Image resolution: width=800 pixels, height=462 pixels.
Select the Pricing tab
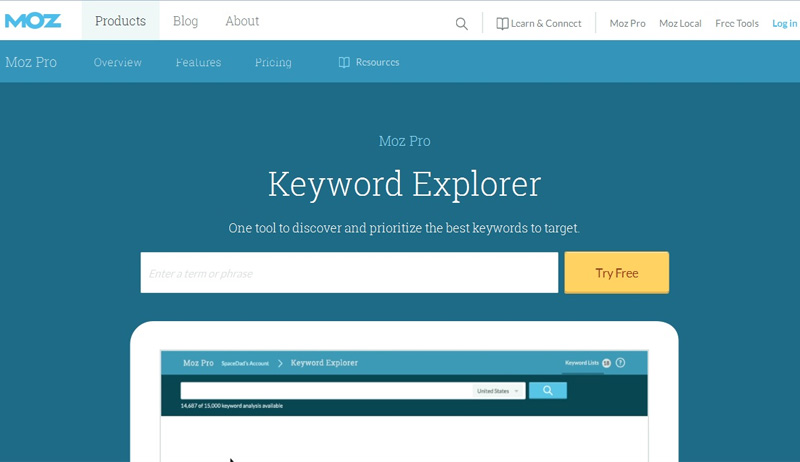tap(273, 62)
